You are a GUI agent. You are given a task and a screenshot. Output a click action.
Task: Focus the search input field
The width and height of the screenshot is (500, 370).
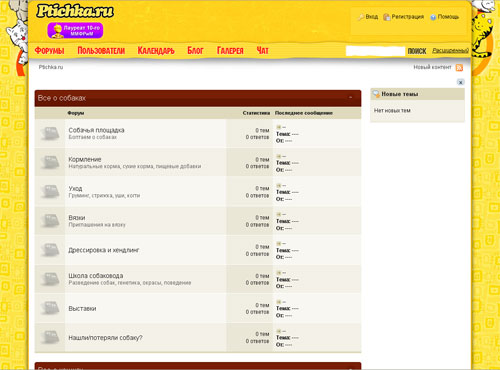point(375,51)
